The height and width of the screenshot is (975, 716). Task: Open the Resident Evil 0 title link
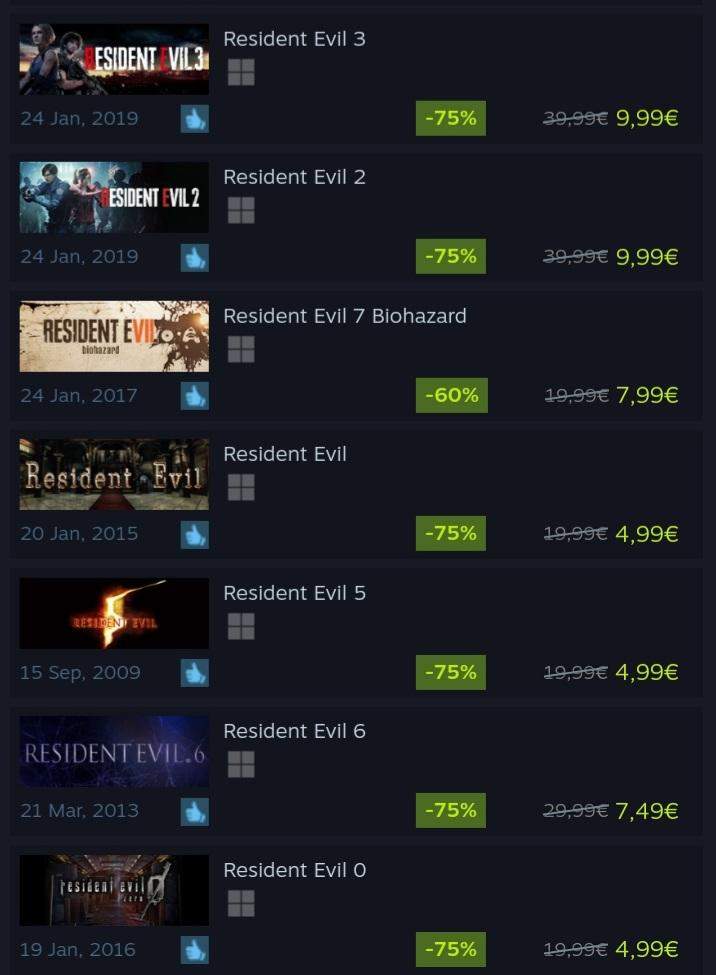295,870
